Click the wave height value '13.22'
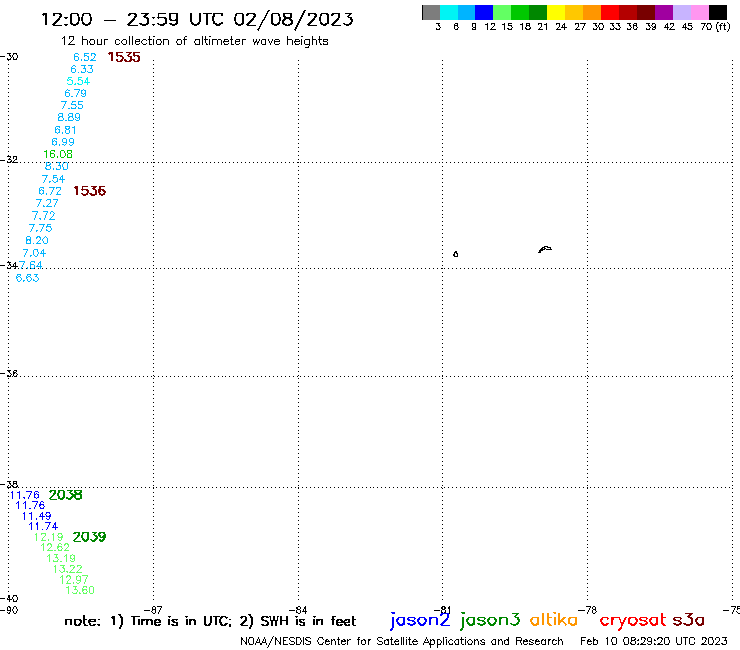 [68, 569]
